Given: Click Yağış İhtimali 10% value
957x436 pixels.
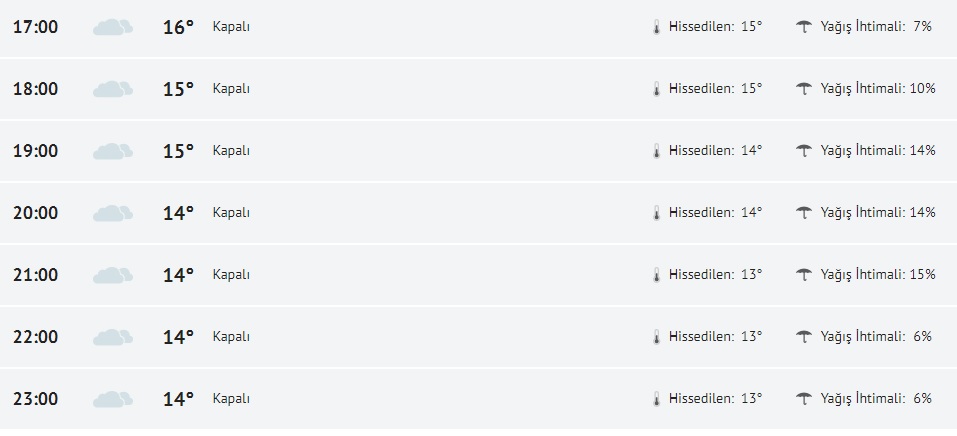Looking at the screenshot, I should click(x=922, y=89).
